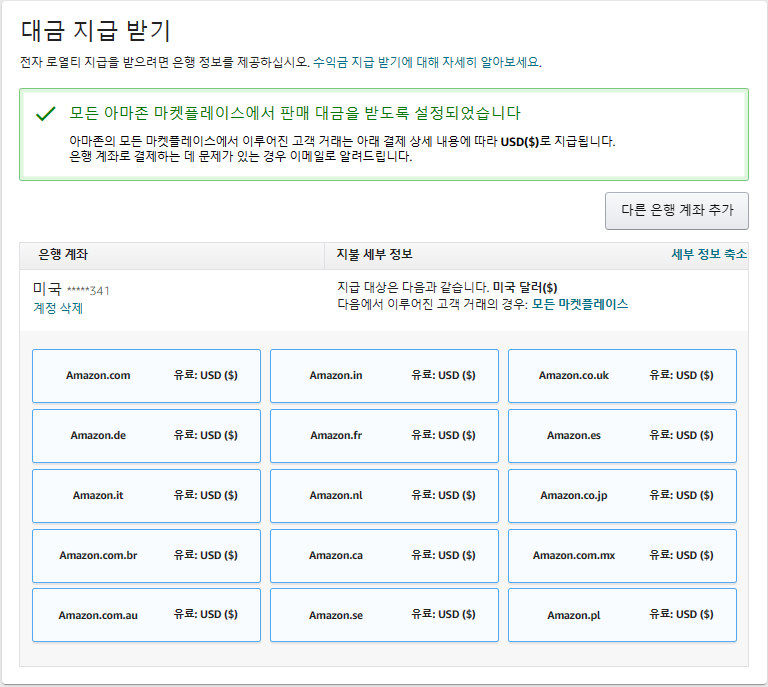Image resolution: width=768 pixels, height=687 pixels.
Task: Click the masked account number '*****341'
Action: pyautogui.click(x=88, y=290)
